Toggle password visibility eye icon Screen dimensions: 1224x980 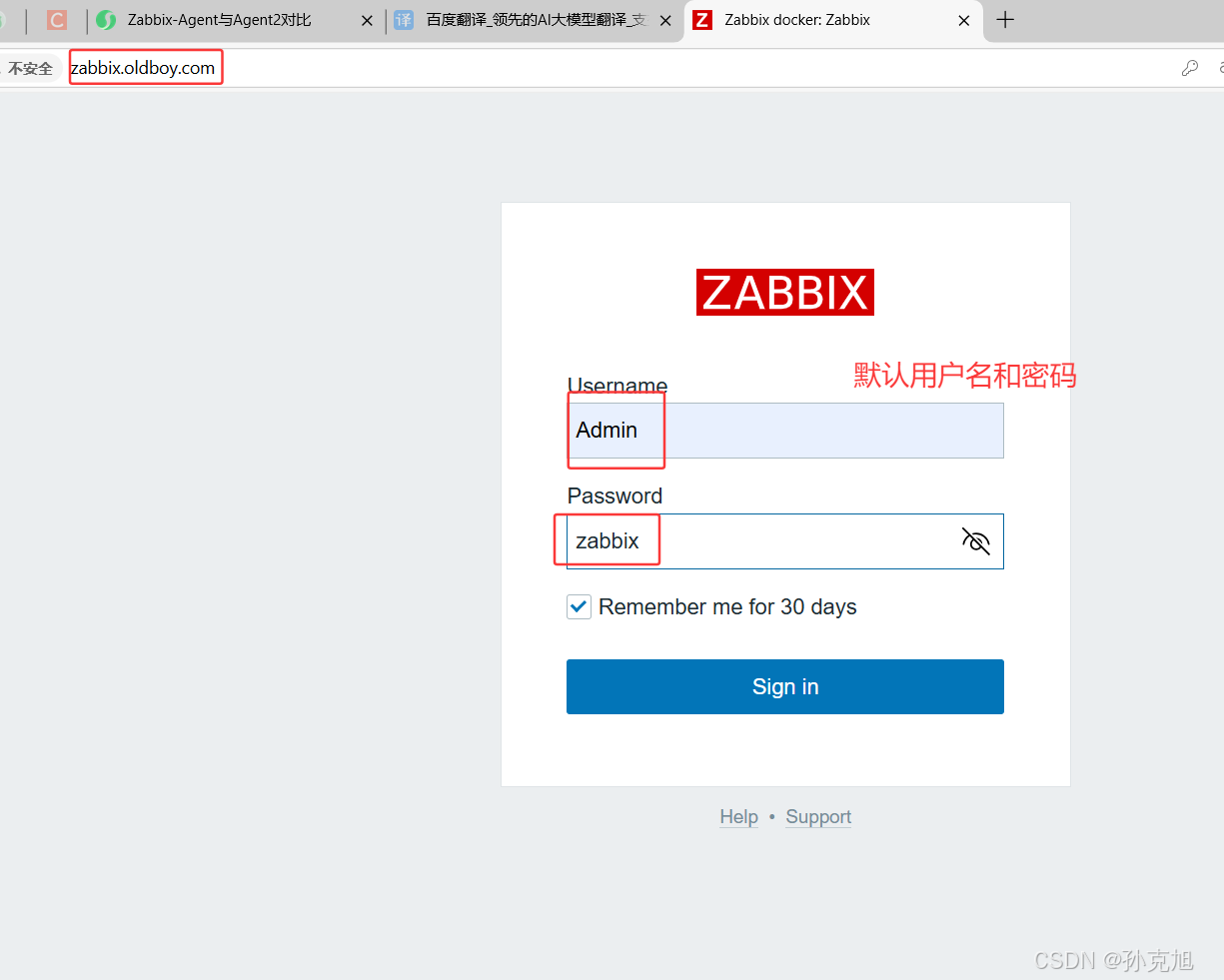coord(975,540)
